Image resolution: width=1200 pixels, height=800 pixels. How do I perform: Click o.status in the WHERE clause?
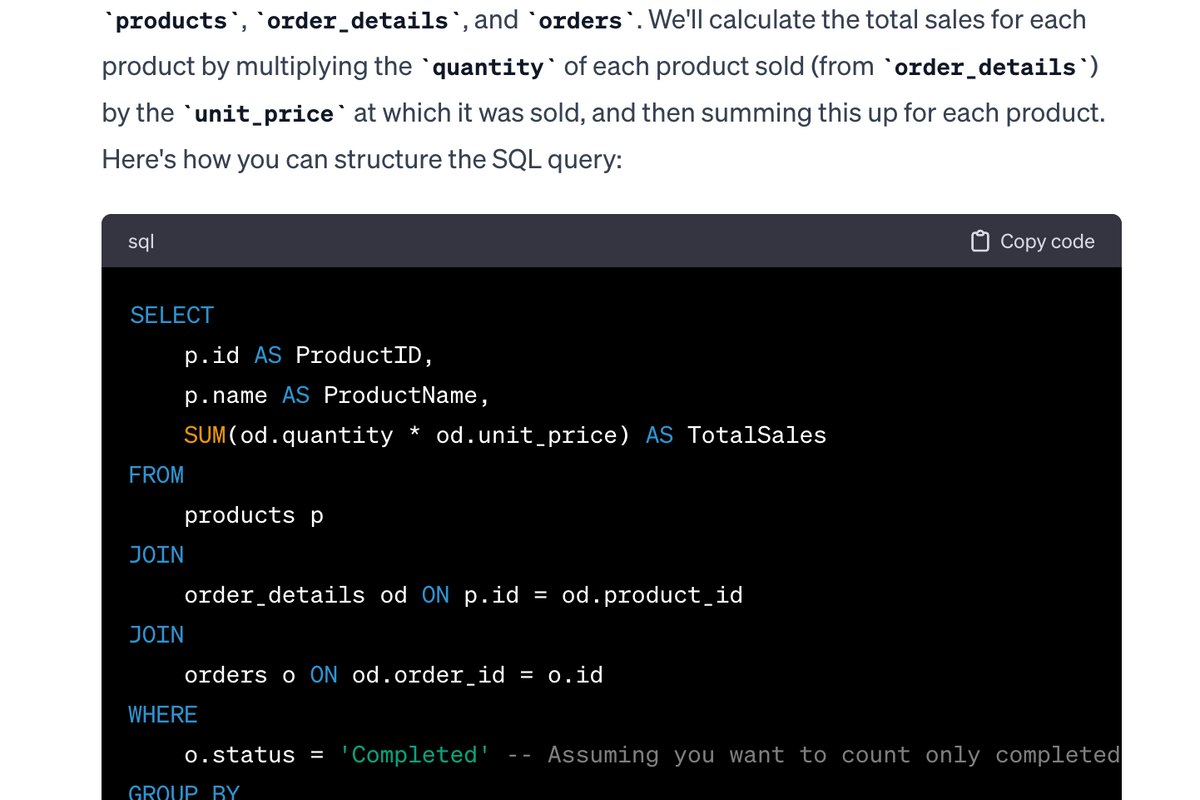[240, 755]
